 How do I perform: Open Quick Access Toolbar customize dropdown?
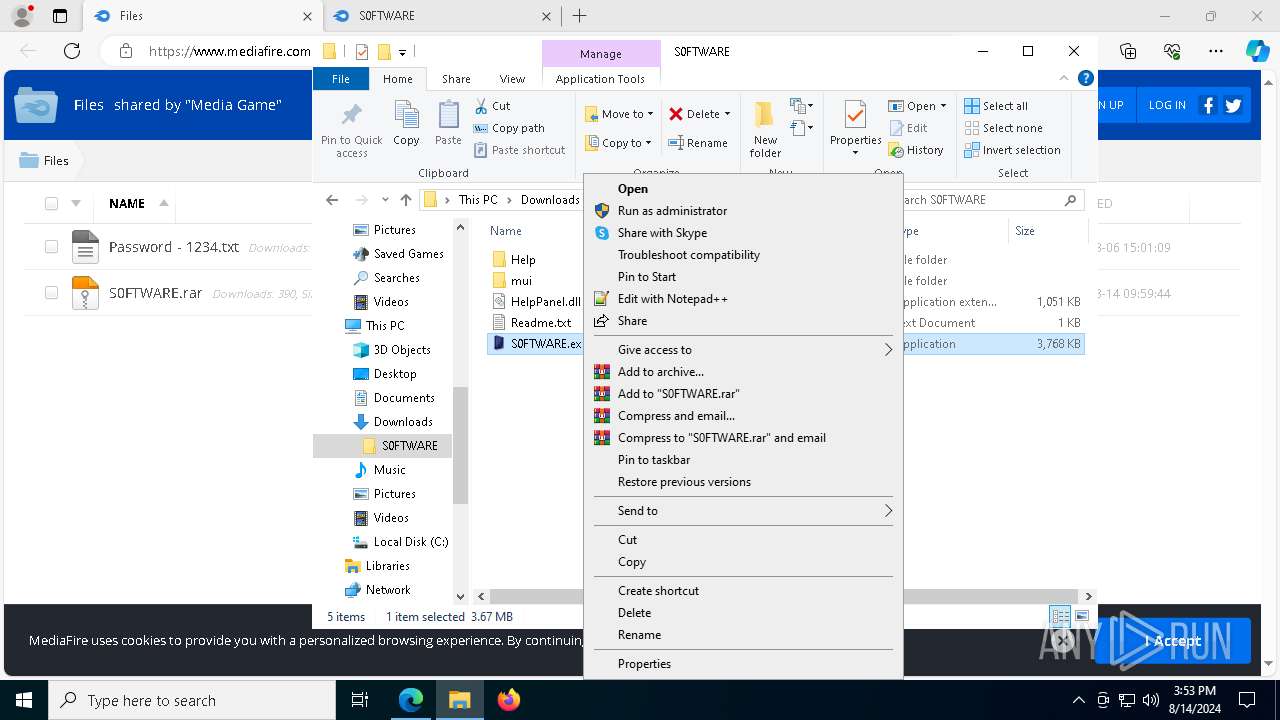coord(402,52)
